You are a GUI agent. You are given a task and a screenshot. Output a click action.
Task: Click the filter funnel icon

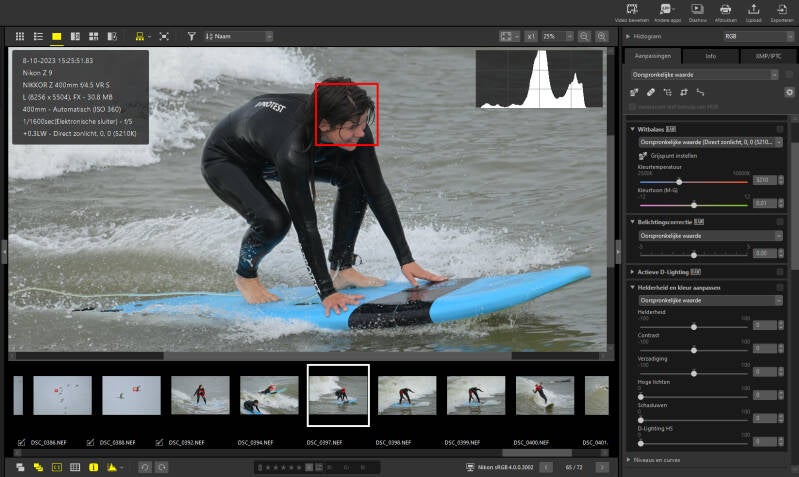click(192, 36)
